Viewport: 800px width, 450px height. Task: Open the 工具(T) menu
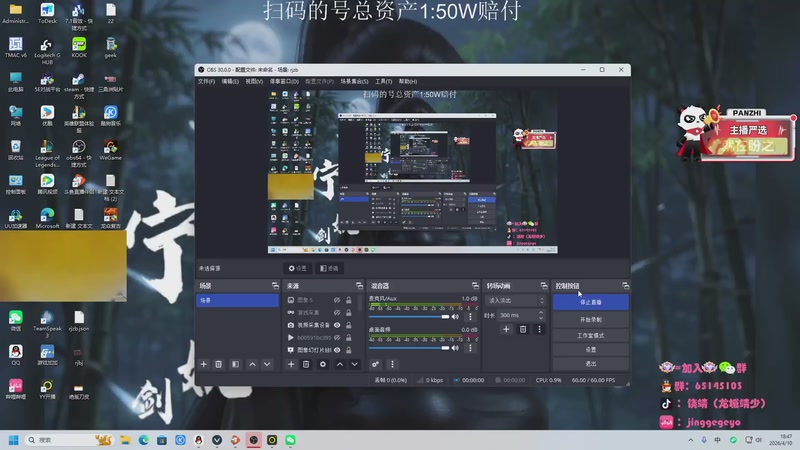point(384,82)
